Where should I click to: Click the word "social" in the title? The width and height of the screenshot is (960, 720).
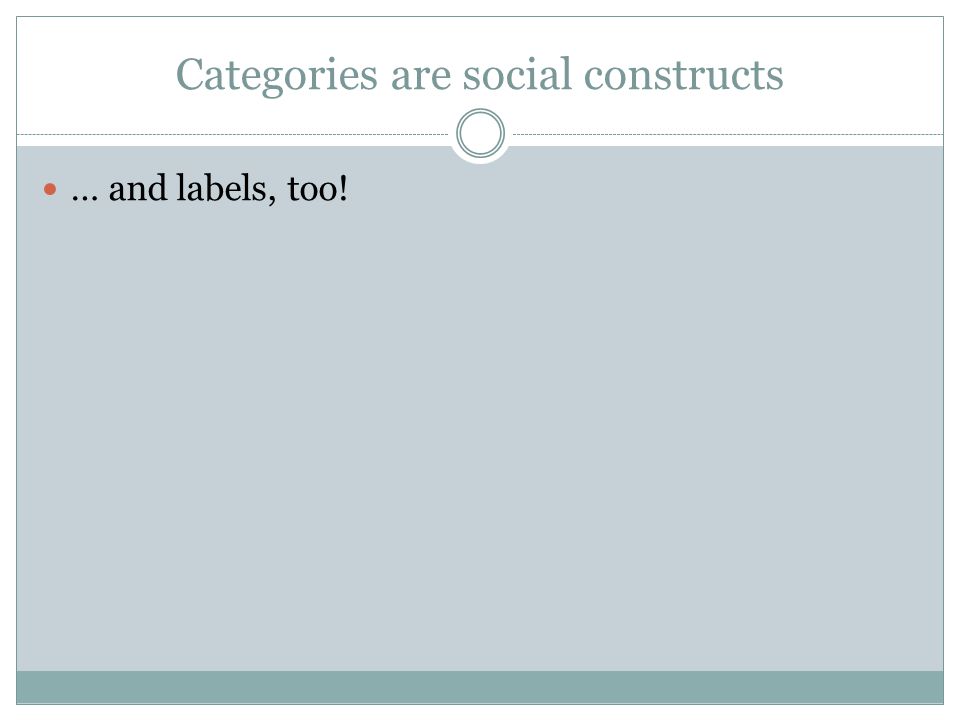click(517, 75)
